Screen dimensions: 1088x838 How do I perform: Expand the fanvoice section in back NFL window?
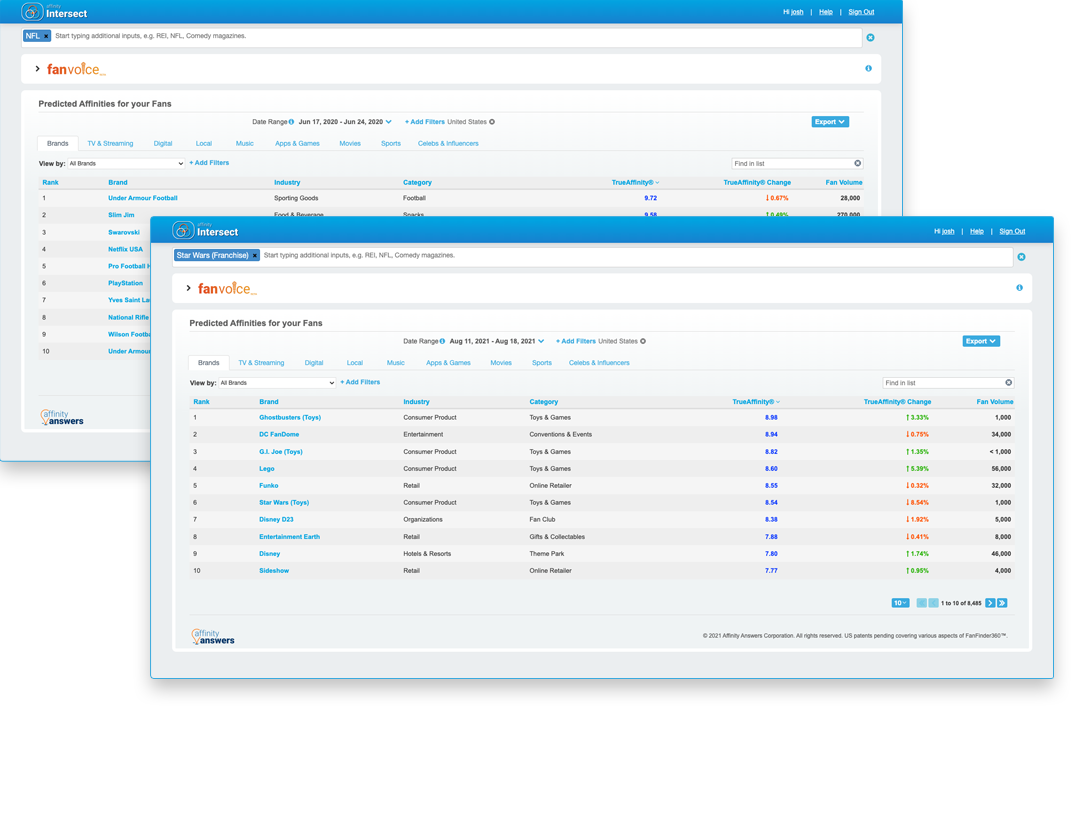tap(37, 69)
